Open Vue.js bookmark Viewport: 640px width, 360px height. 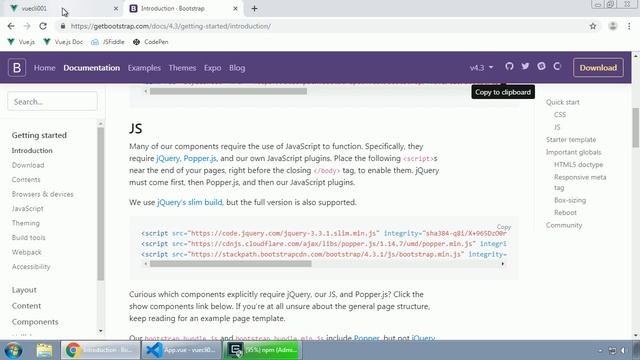pyautogui.click(x=21, y=42)
